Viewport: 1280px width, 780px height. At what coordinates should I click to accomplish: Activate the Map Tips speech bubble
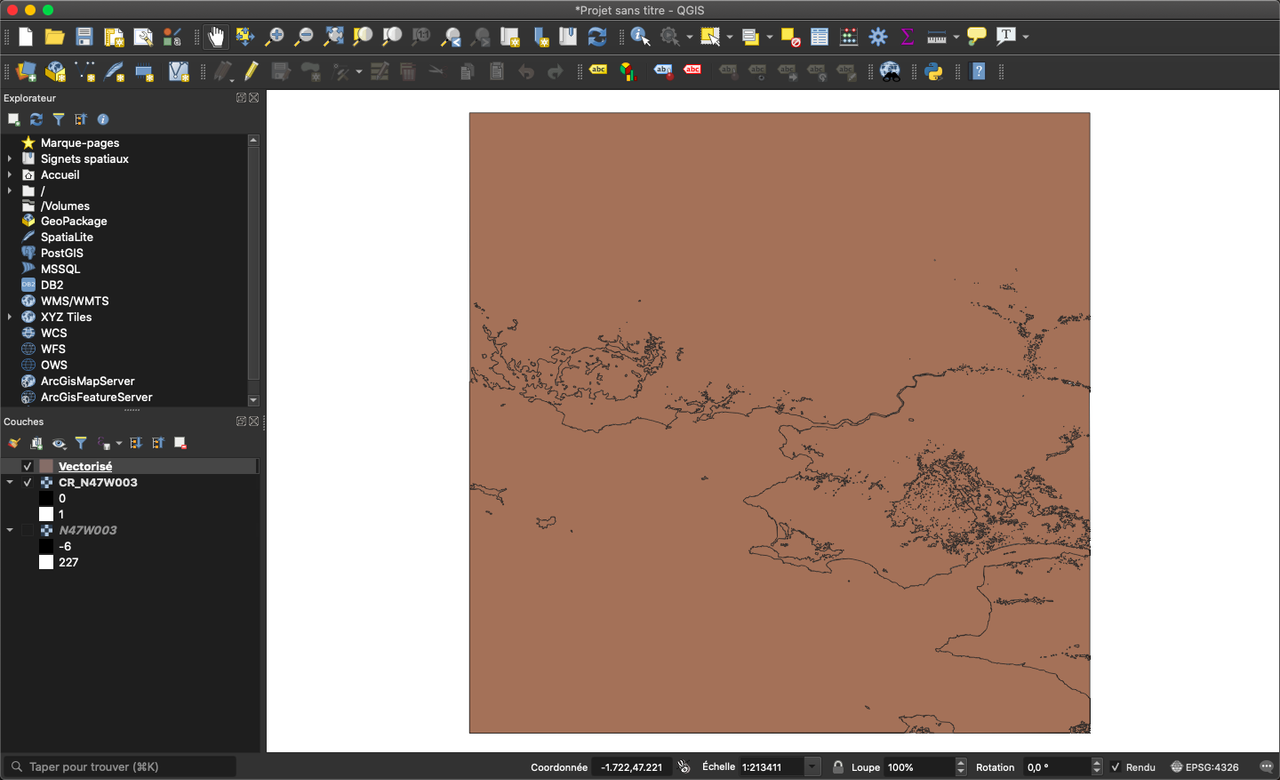pos(977,37)
